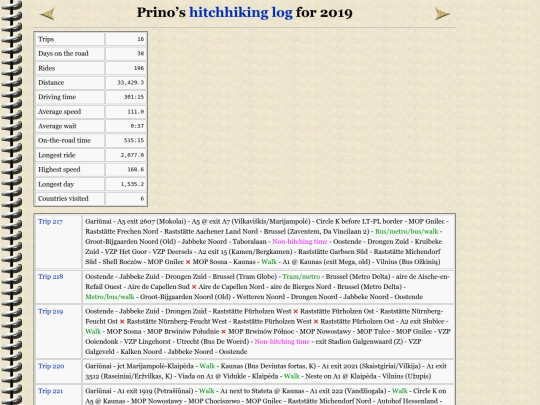Click the longest day value 1,535.2
This screenshot has width=540, height=405.
[132, 184]
